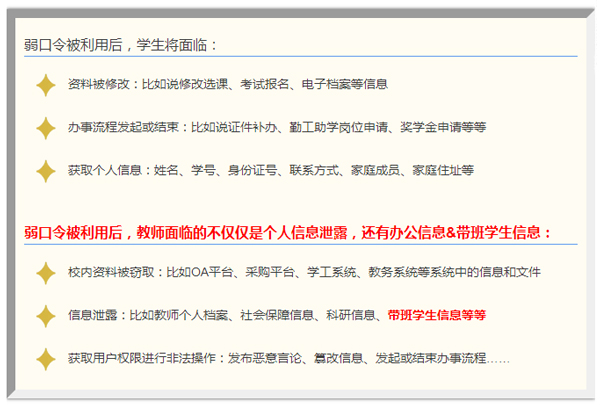This screenshot has height=405, width=600.
Task: Click the line 办事流程发起或结束：比如说证件补办
Action: 277,127
